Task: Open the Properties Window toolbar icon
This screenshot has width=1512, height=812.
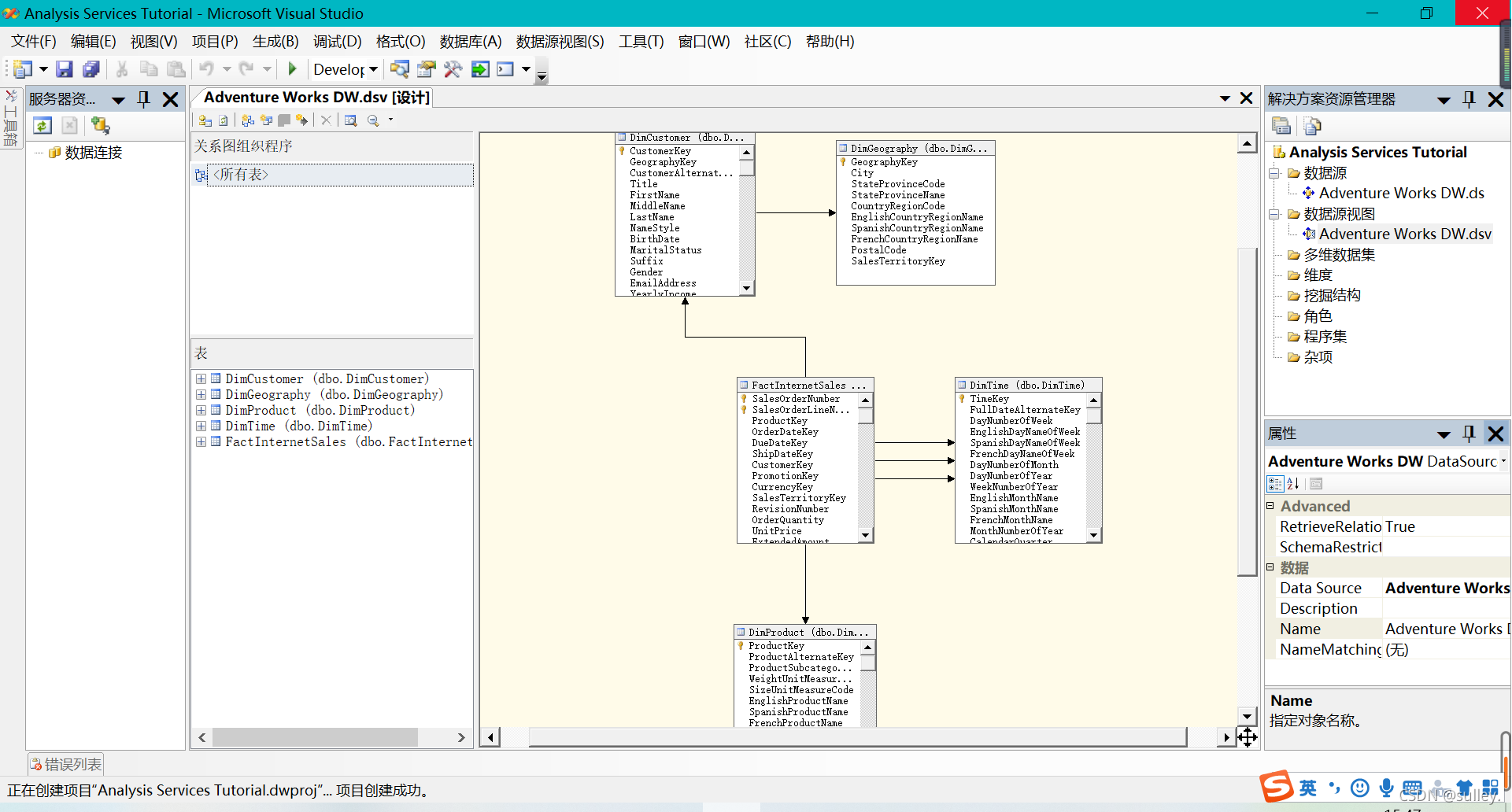Action: coord(427,69)
